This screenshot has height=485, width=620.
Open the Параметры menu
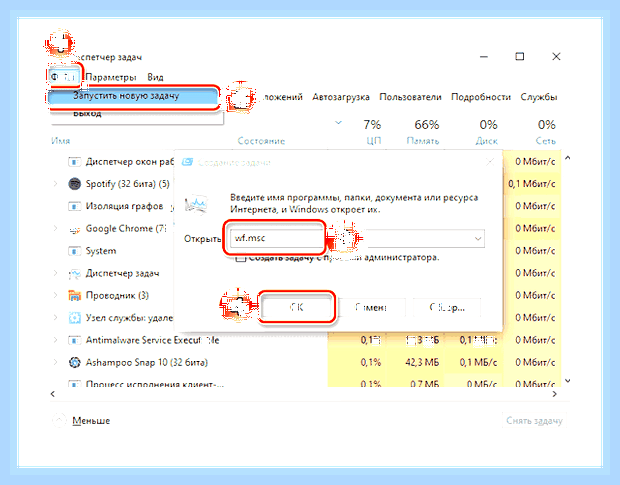pos(111,77)
